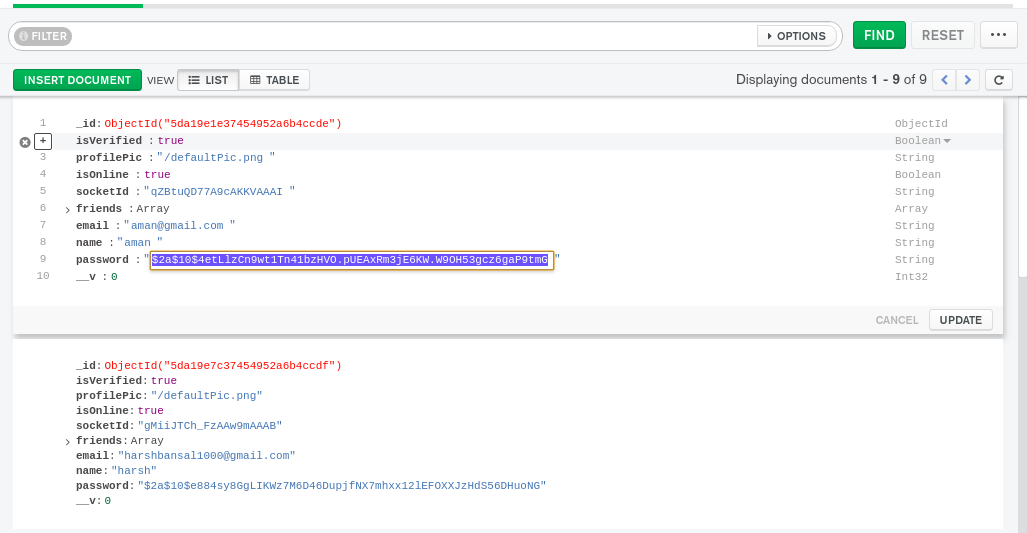Click UPDATE to save document
The image size is (1027, 533).
(960, 320)
